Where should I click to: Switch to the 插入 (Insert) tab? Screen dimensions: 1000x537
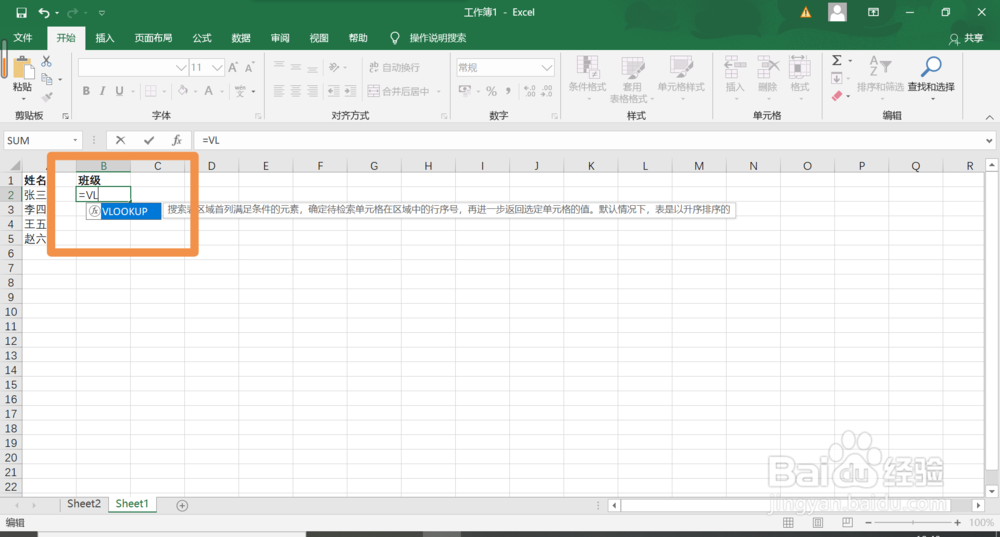coord(105,38)
